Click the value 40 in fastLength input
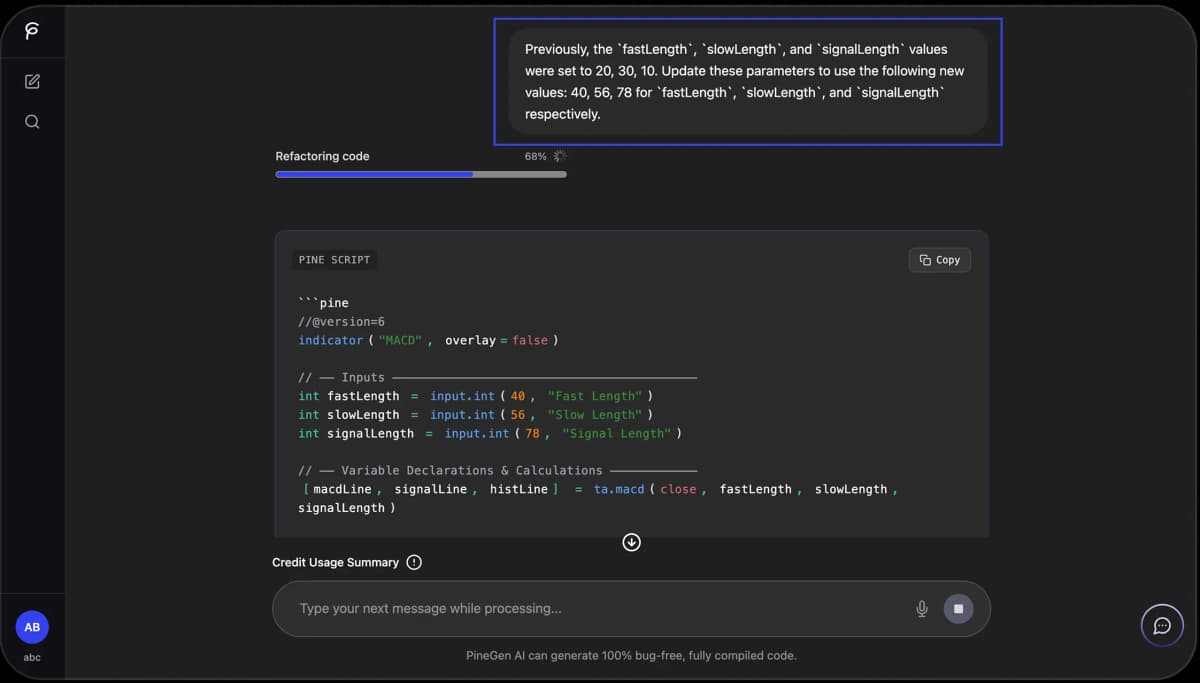The image size is (1200, 683). pyautogui.click(x=518, y=396)
